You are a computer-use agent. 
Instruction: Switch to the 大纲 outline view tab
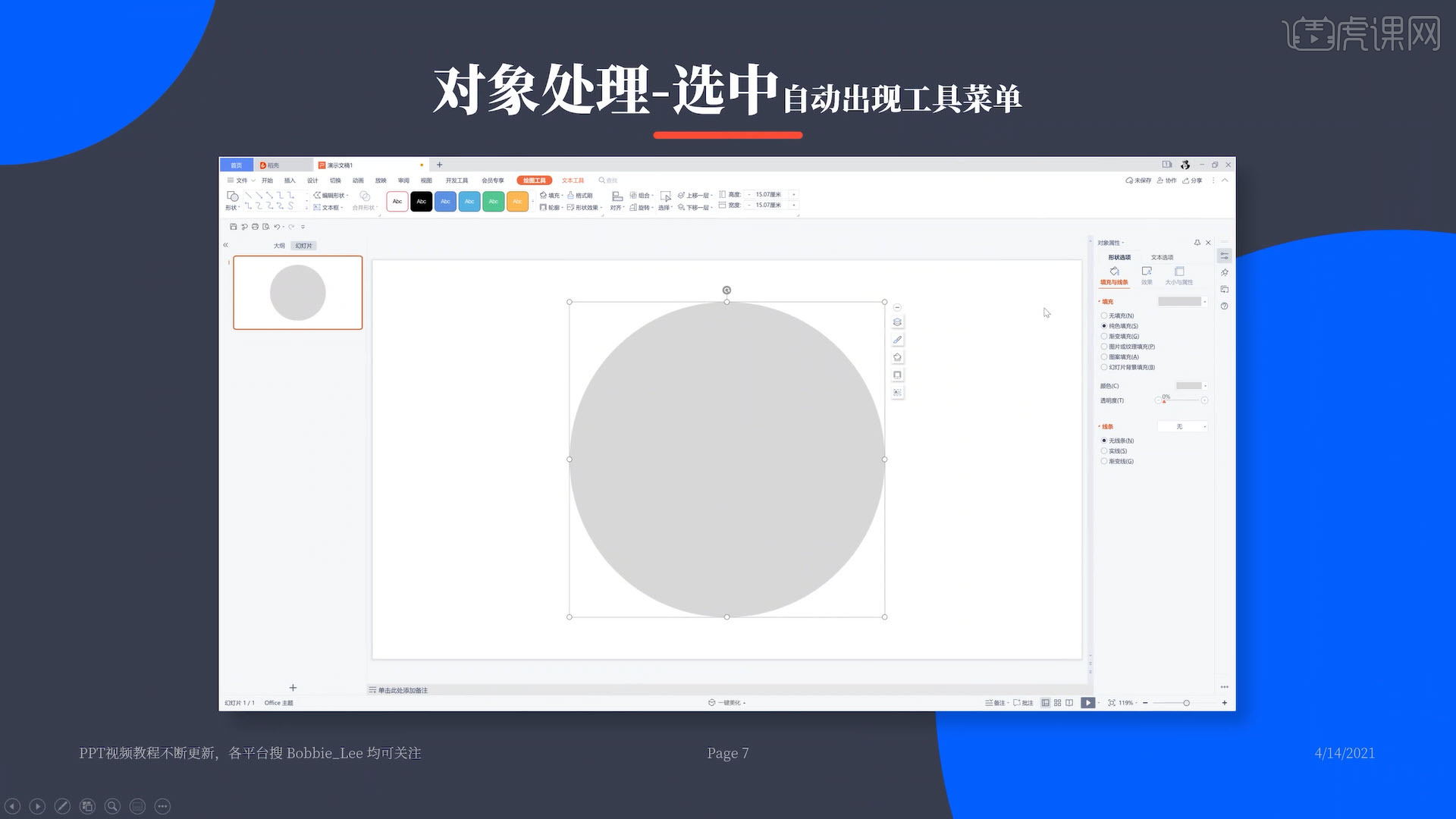[x=279, y=246]
